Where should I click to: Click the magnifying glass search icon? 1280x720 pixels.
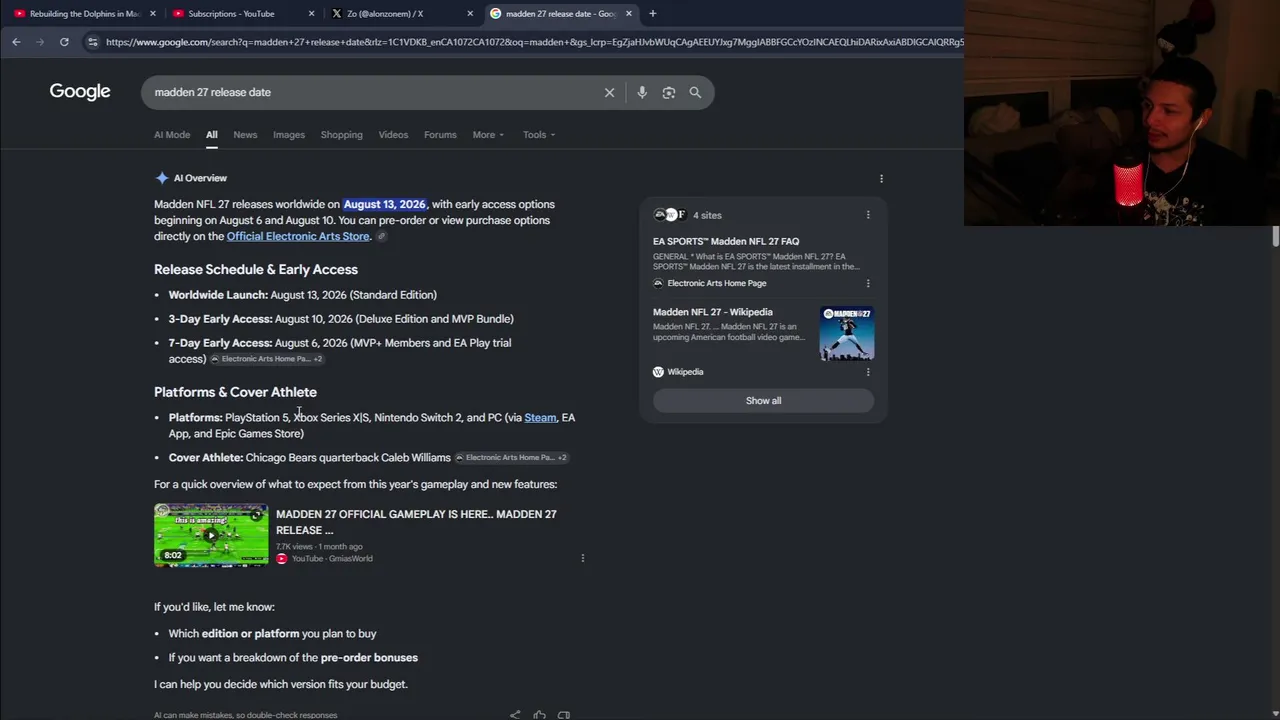click(695, 92)
